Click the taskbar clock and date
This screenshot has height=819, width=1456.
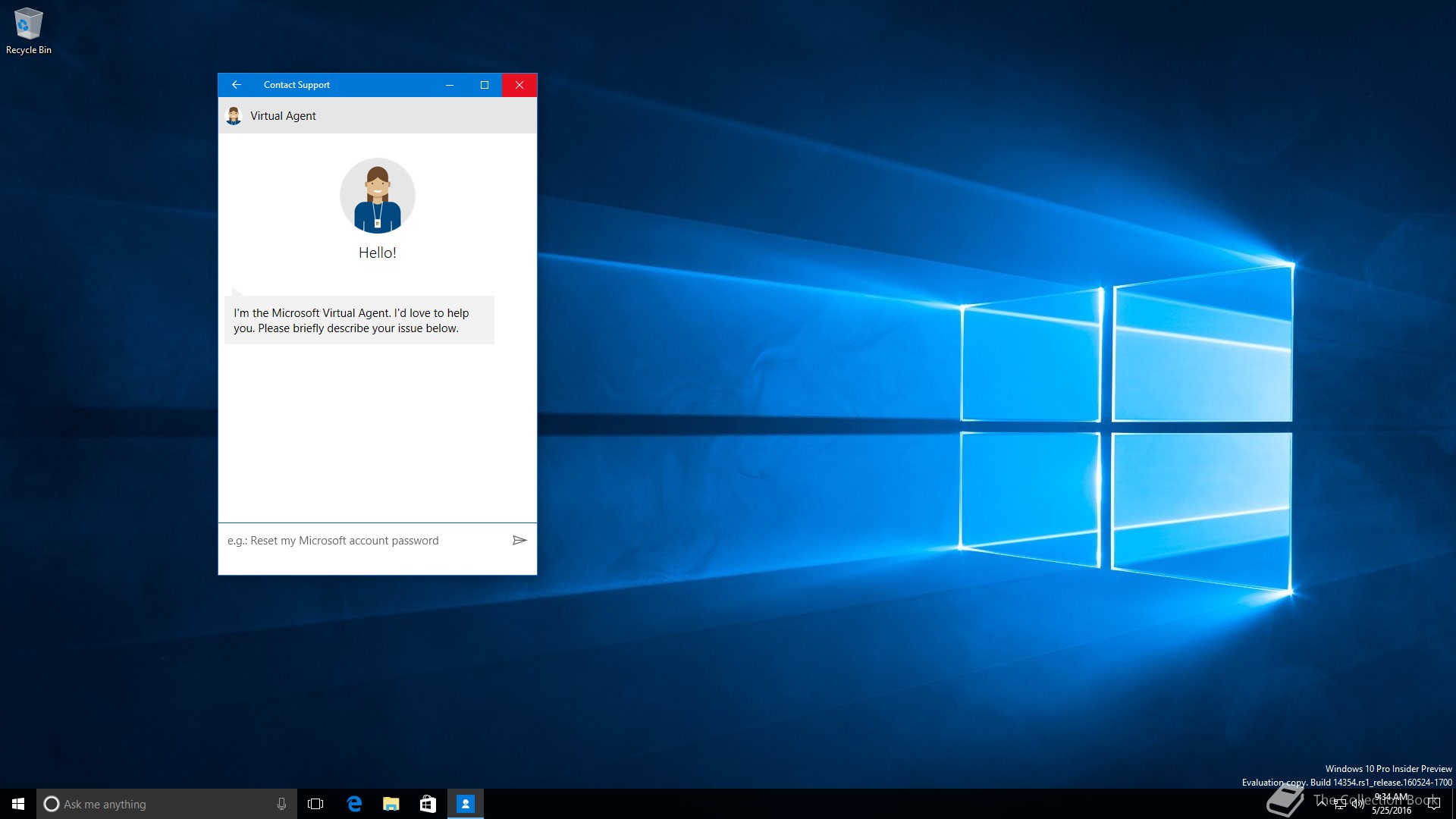pos(1392,804)
